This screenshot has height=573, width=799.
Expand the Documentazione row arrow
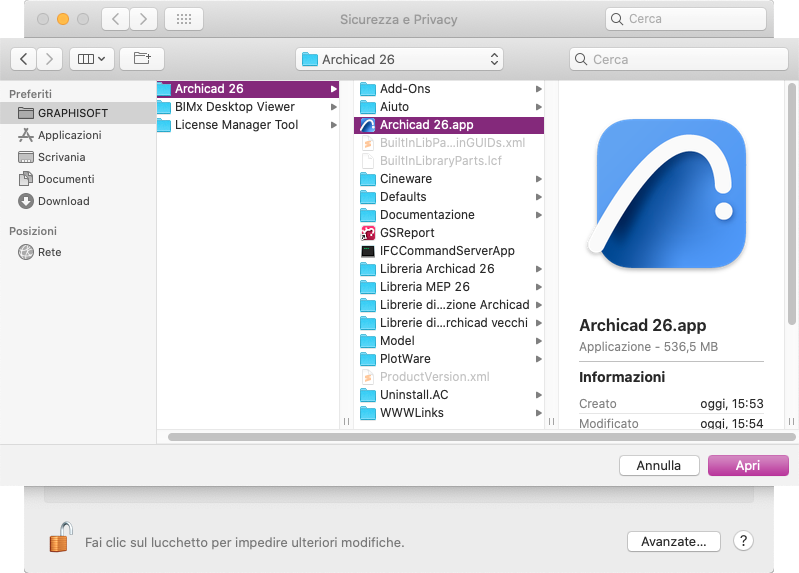(x=539, y=215)
